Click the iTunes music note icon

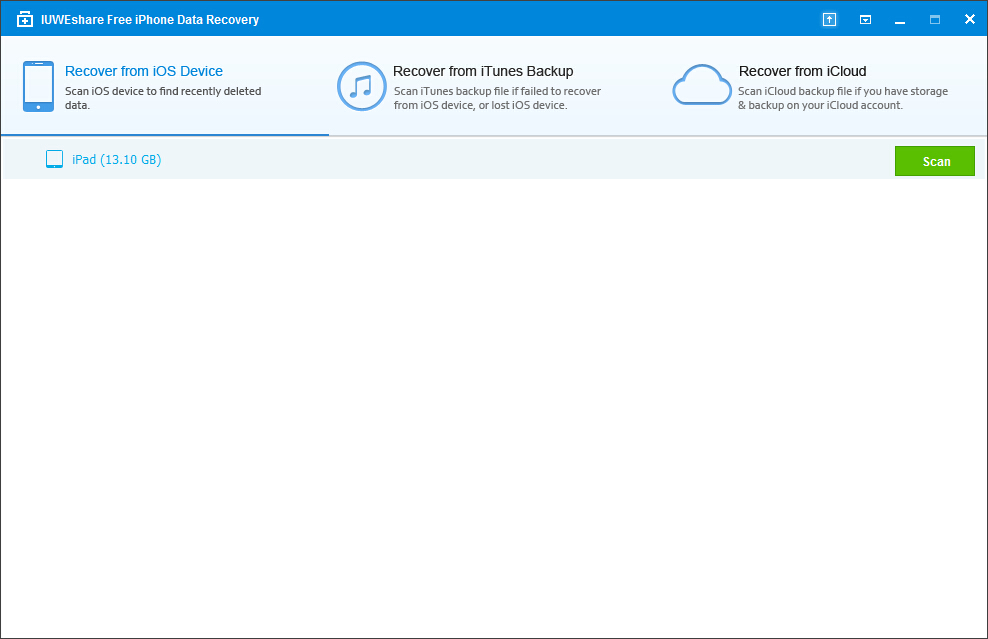[x=361, y=86]
